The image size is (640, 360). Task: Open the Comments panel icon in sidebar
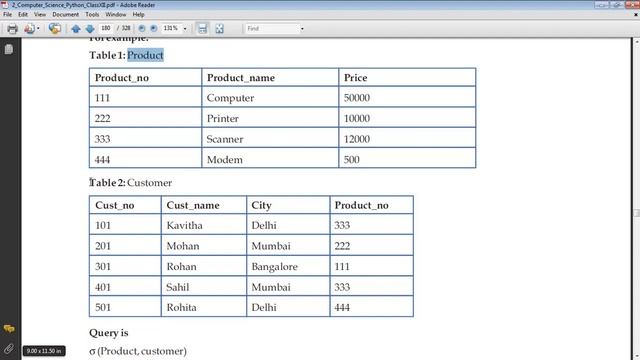9,329
